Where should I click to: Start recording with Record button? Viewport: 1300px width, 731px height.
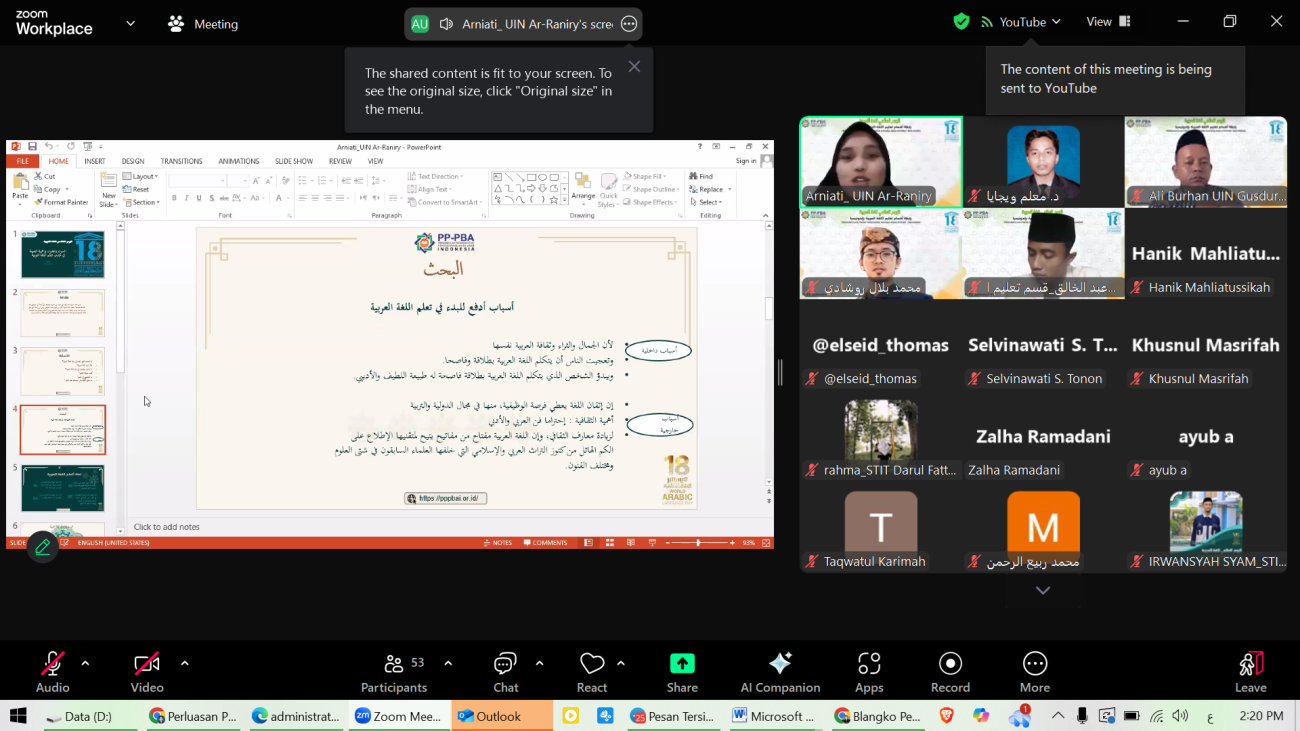click(950, 672)
